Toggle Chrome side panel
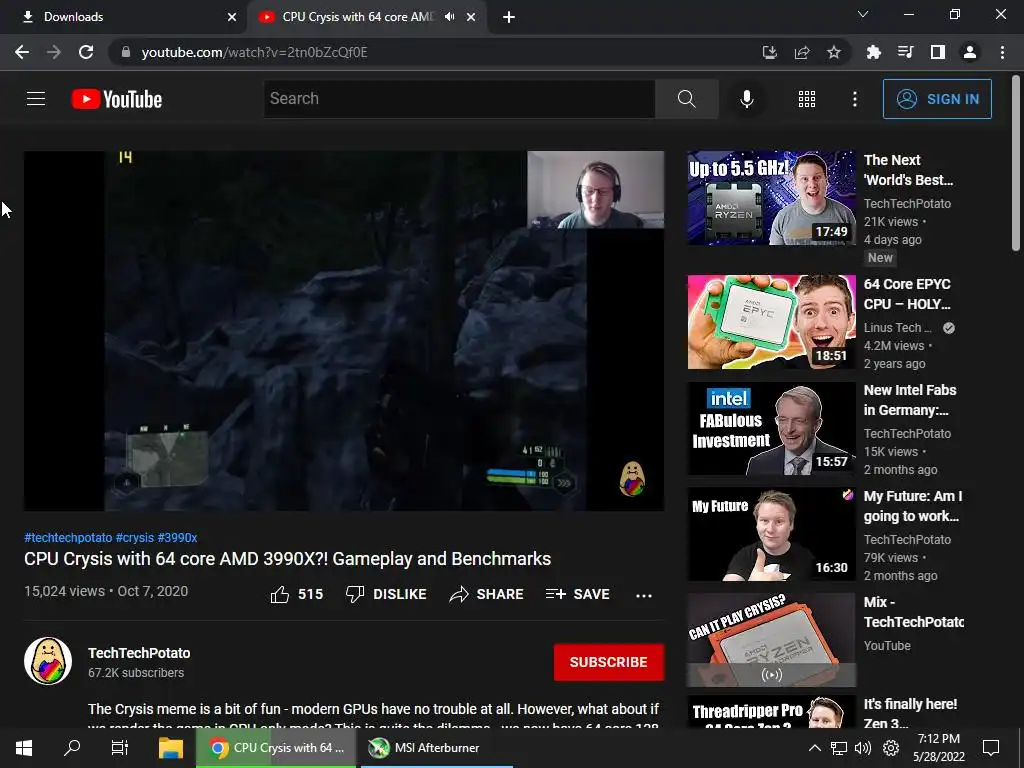Screen dimensions: 1024x768 coord(938,52)
